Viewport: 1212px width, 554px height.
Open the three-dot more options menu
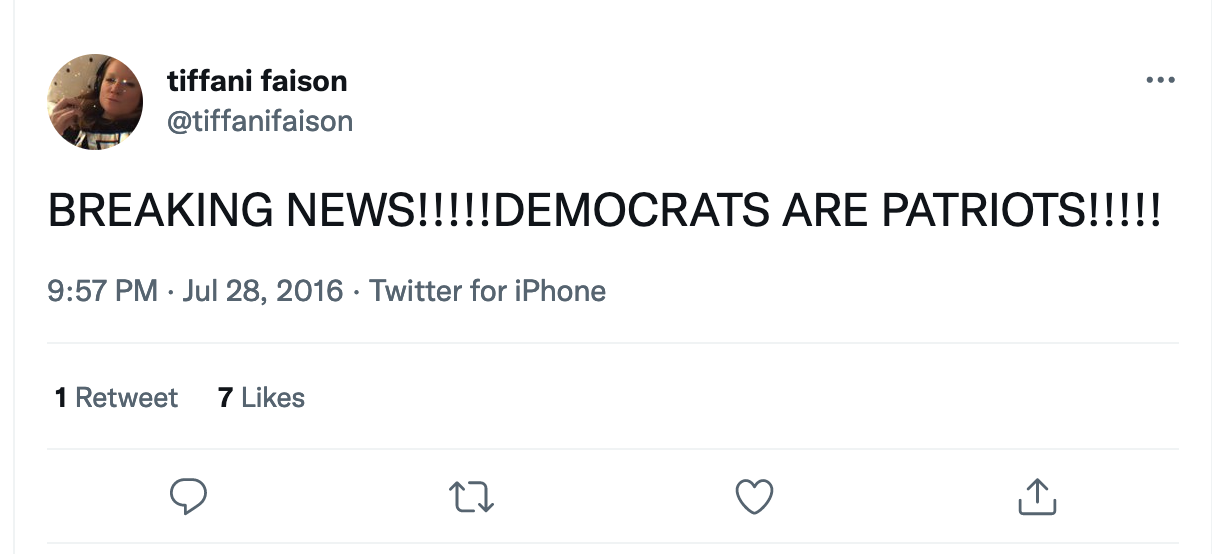1160,80
